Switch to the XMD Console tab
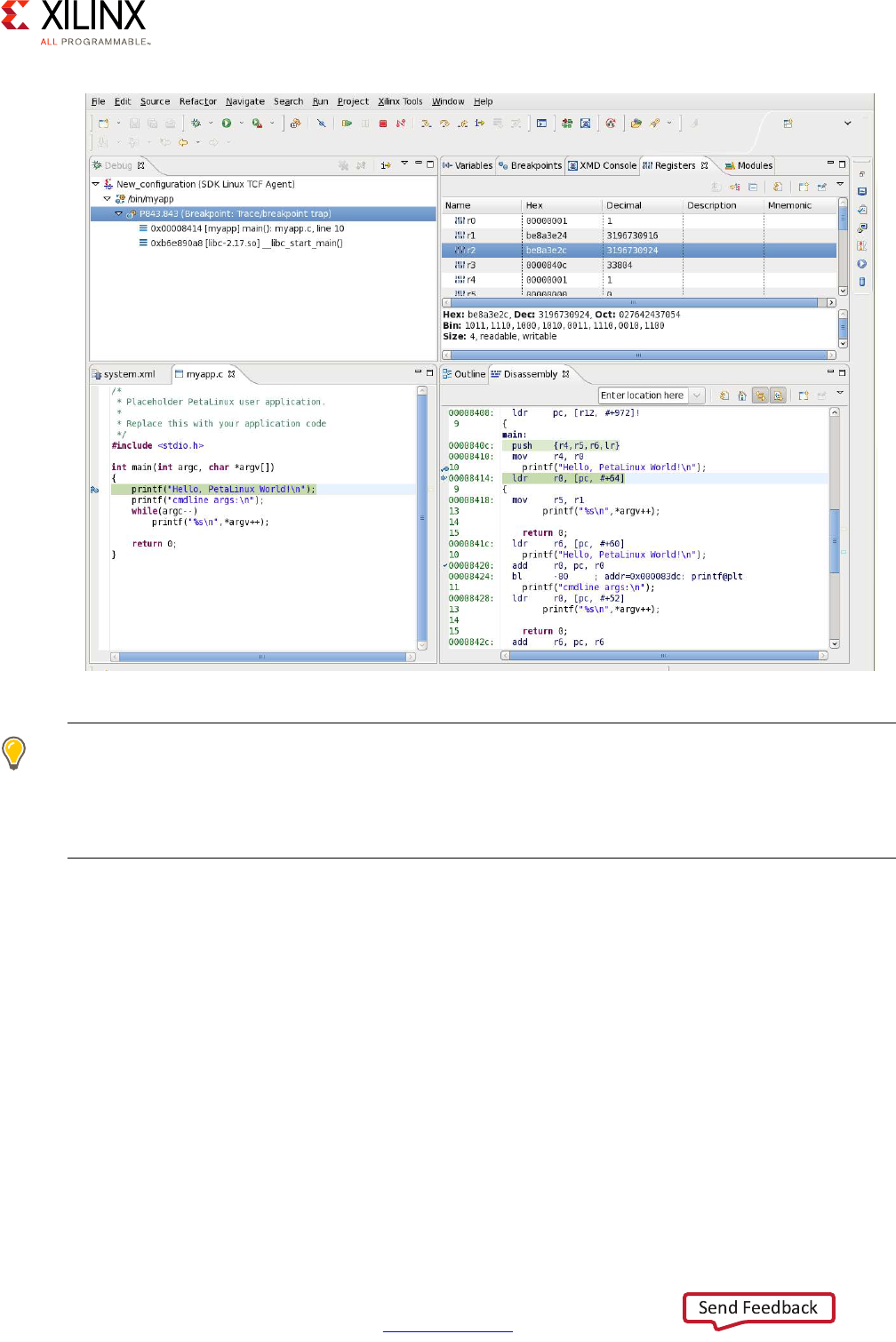896x1342 pixels. (x=602, y=165)
